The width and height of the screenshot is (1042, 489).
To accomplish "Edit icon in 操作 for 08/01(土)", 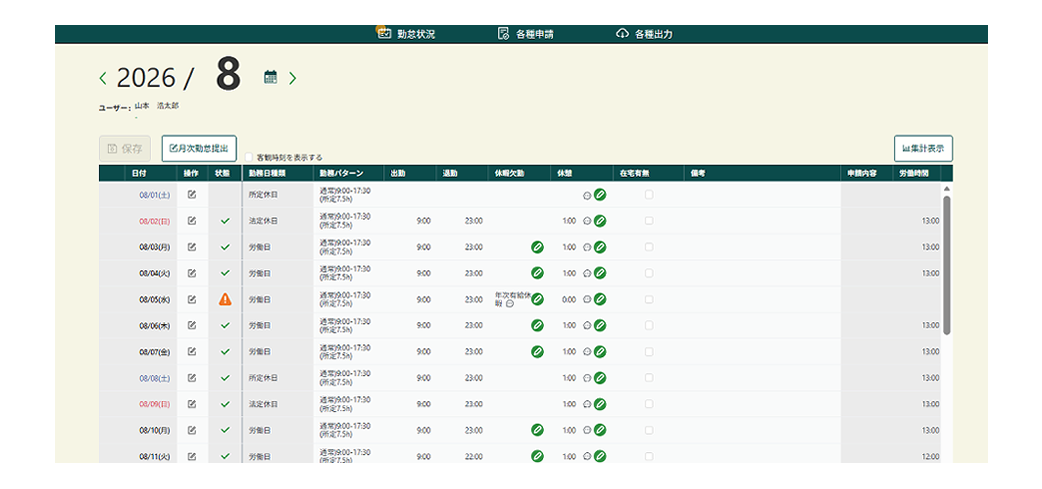I will click(x=191, y=195).
